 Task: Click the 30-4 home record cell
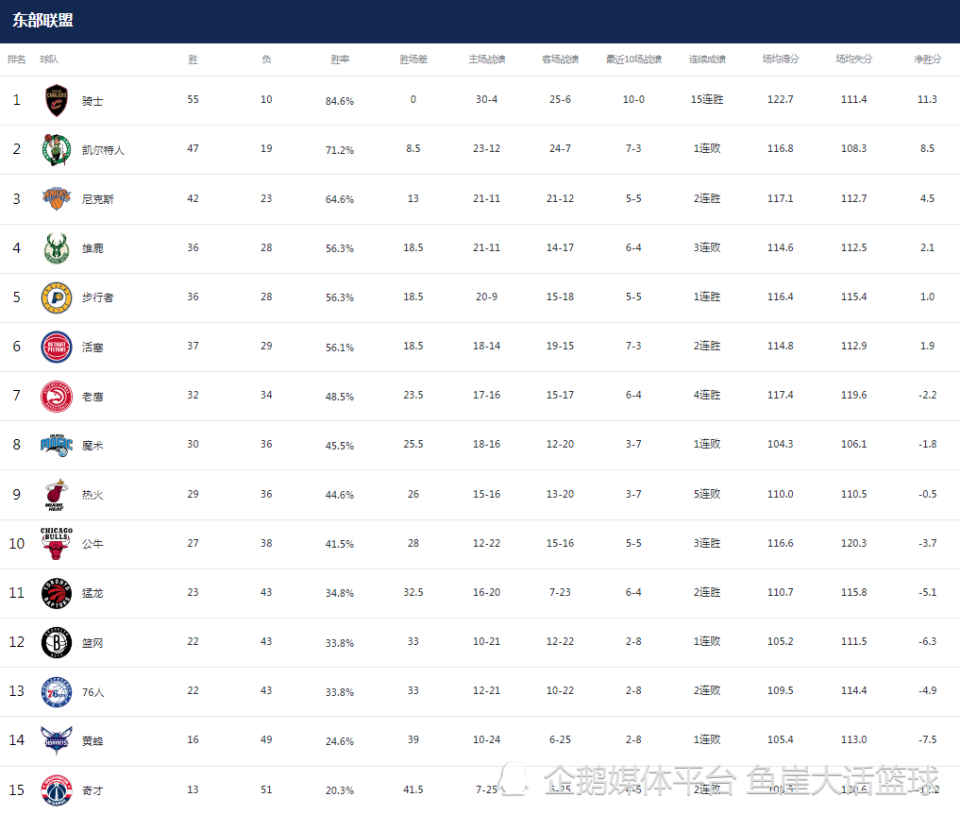click(x=487, y=100)
